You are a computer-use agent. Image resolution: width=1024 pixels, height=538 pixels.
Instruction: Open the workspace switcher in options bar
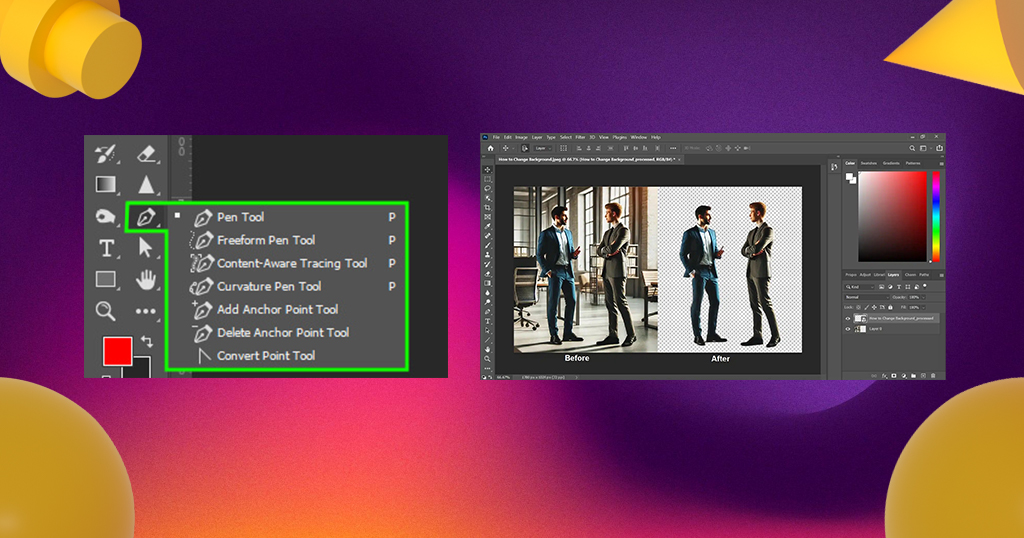click(x=923, y=148)
